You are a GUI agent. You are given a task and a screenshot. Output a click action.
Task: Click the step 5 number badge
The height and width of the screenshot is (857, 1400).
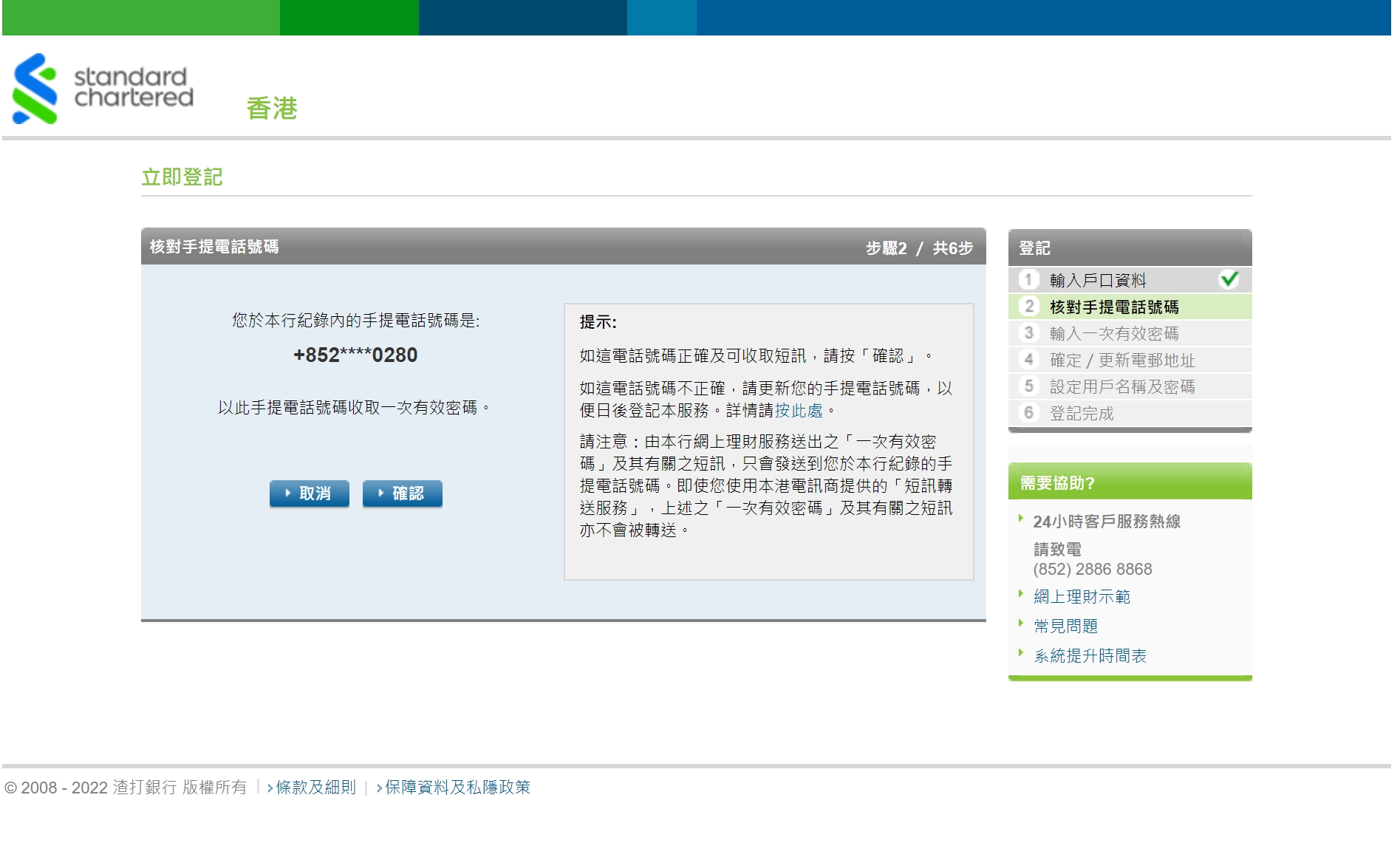pos(1028,386)
